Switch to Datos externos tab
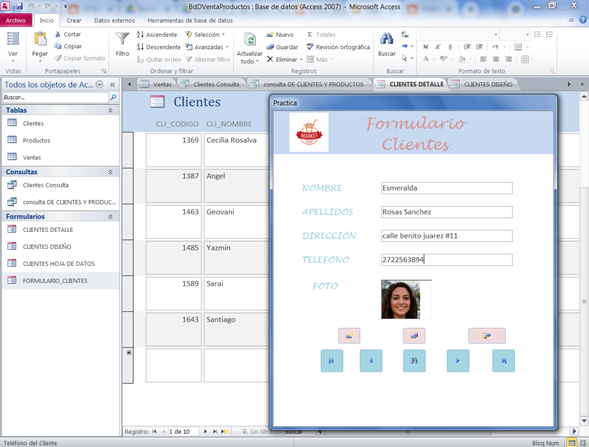 tap(114, 20)
